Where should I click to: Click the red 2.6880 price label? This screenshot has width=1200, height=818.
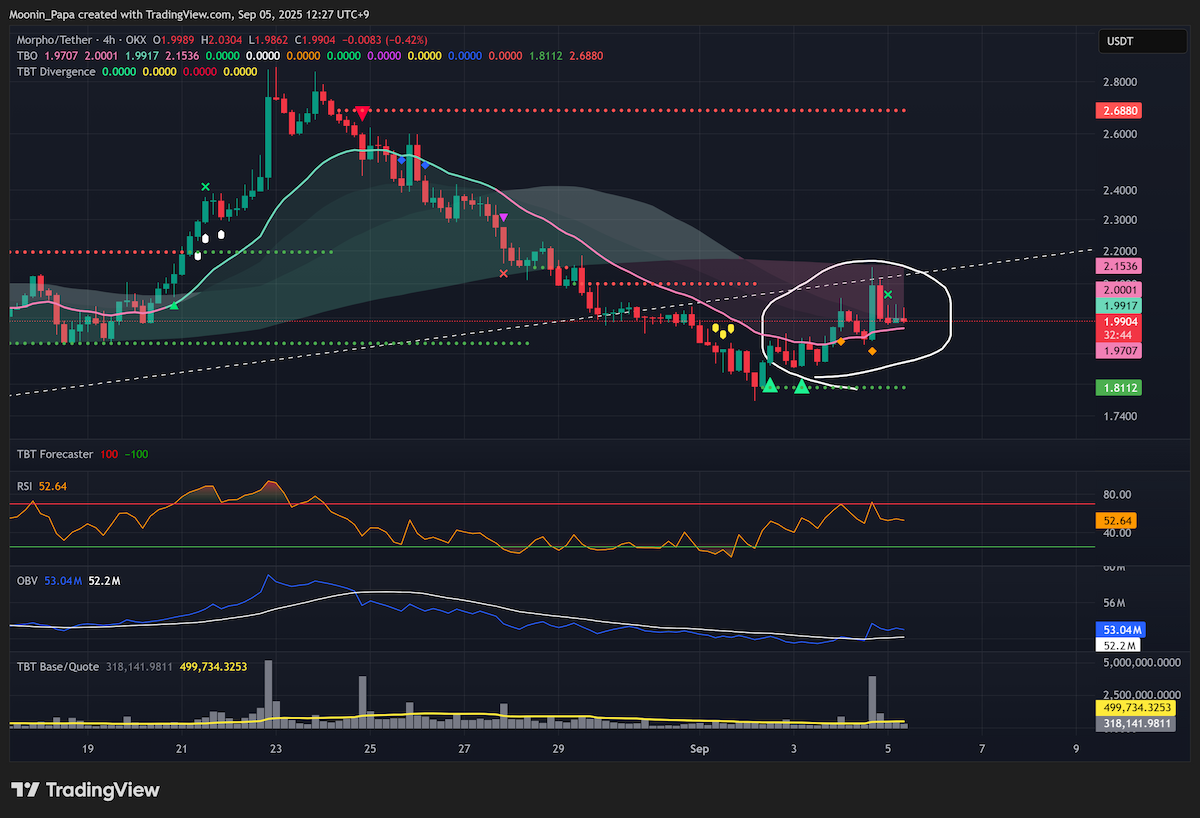tap(1122, 111)
